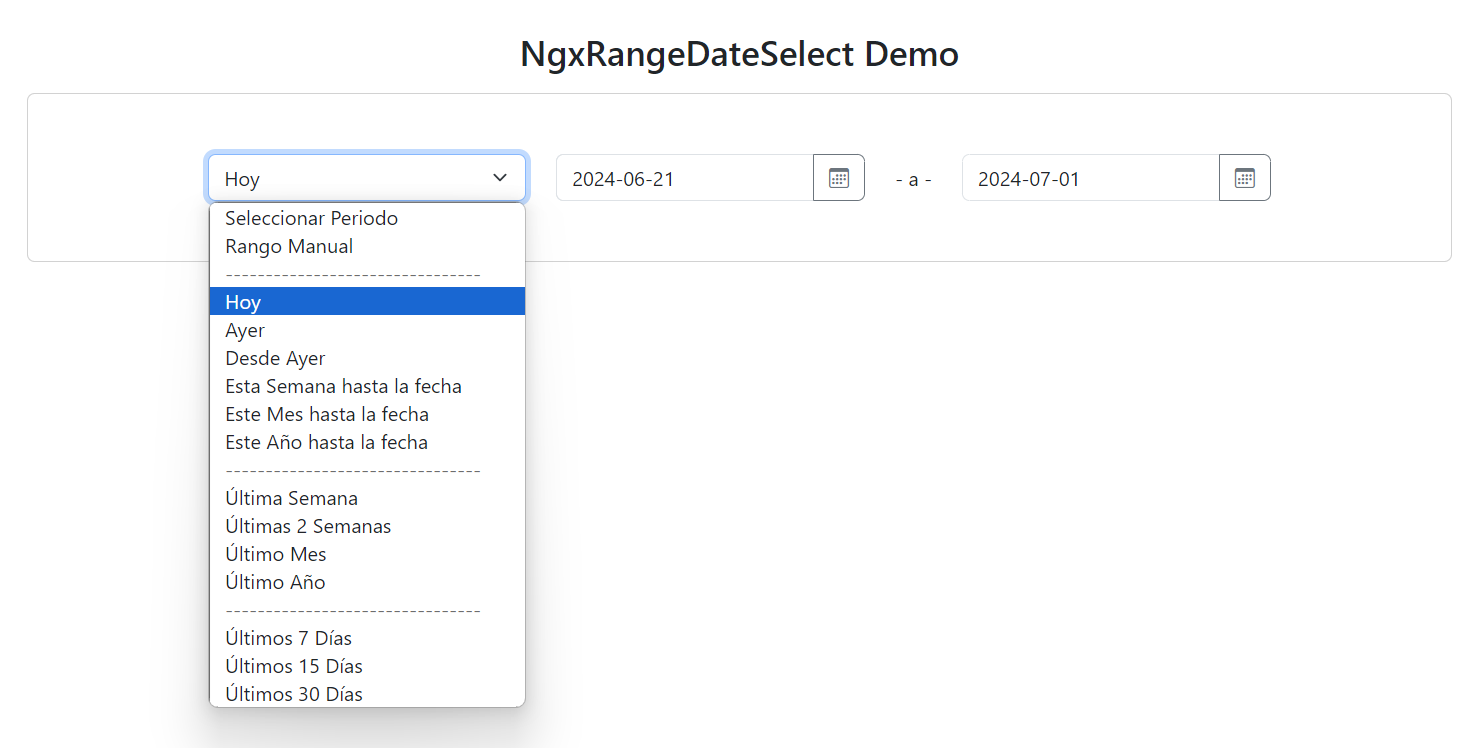Pick 'Ayer' in the dropdown list

tap(367, 330)
